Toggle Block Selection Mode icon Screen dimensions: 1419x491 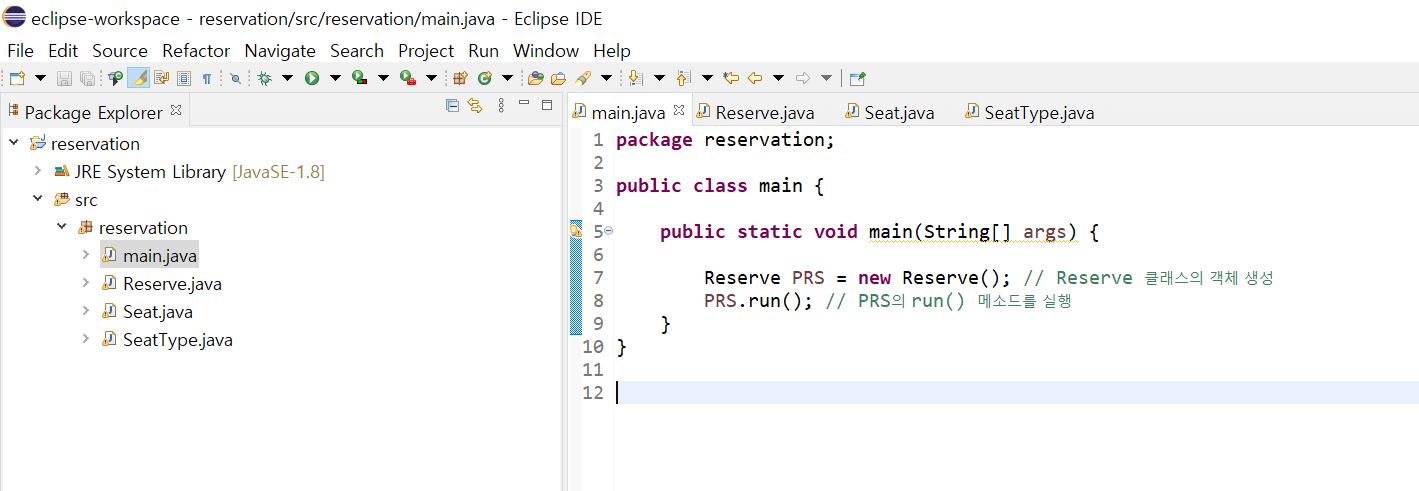pyautogui.click(x=184, y=78)
